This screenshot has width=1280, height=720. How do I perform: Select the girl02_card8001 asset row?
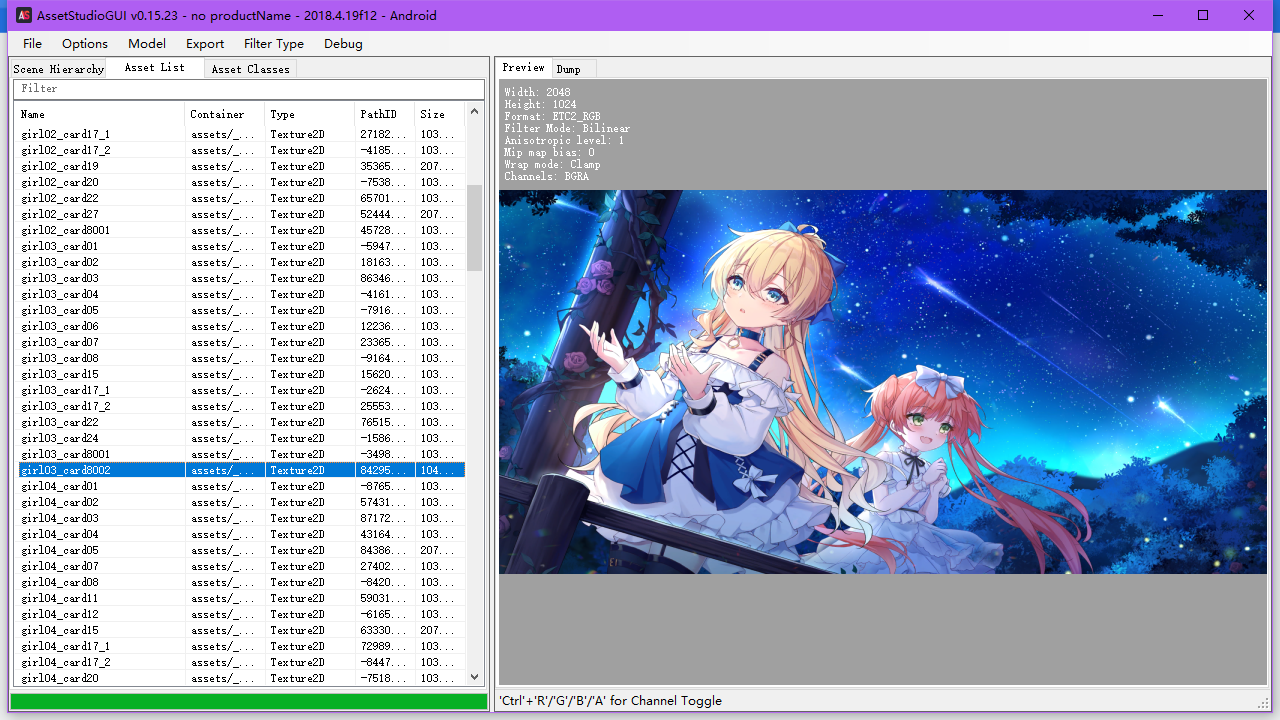click(x=240, y=230)
